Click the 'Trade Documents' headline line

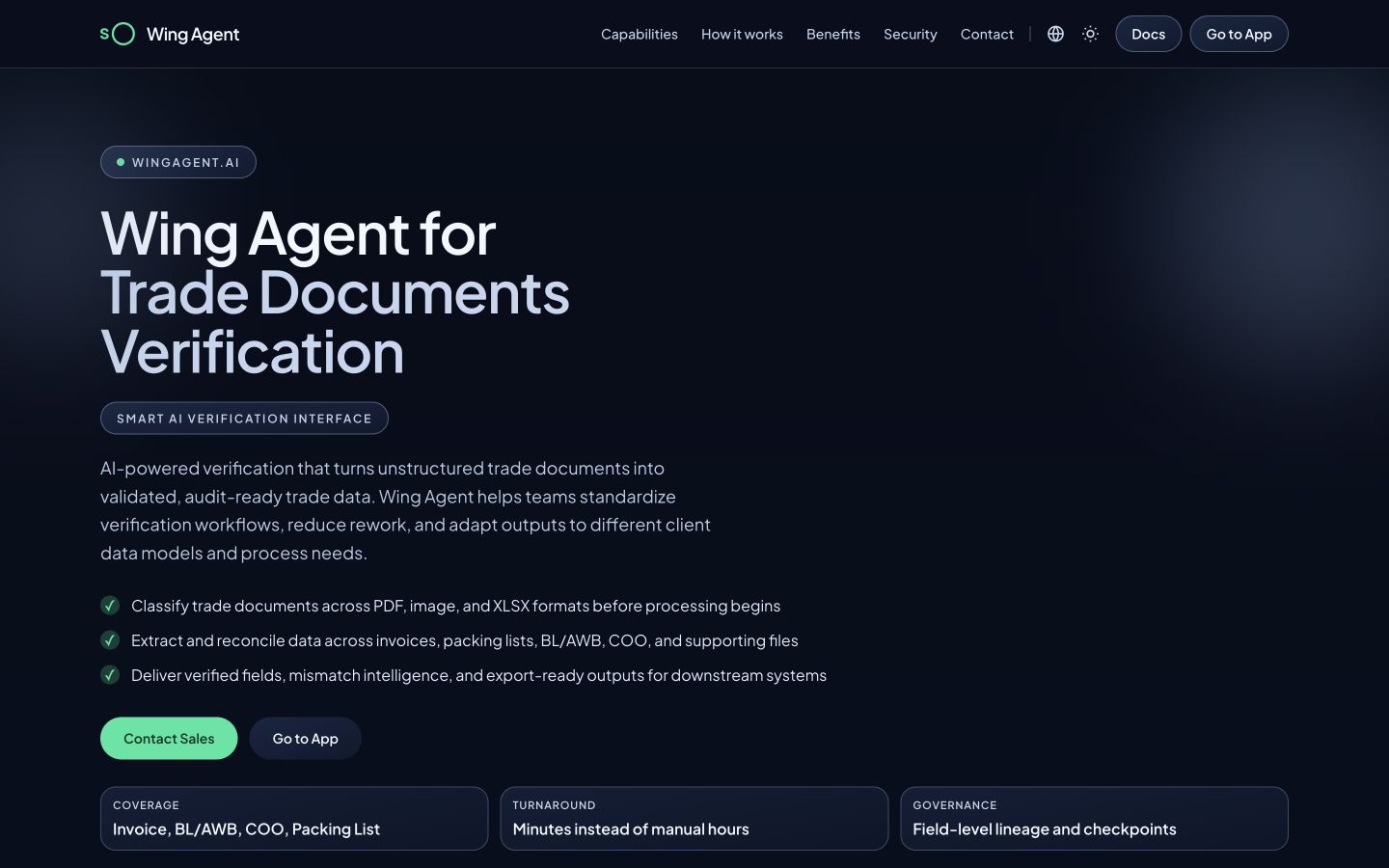pyautogui.click(x=335, y=292)
